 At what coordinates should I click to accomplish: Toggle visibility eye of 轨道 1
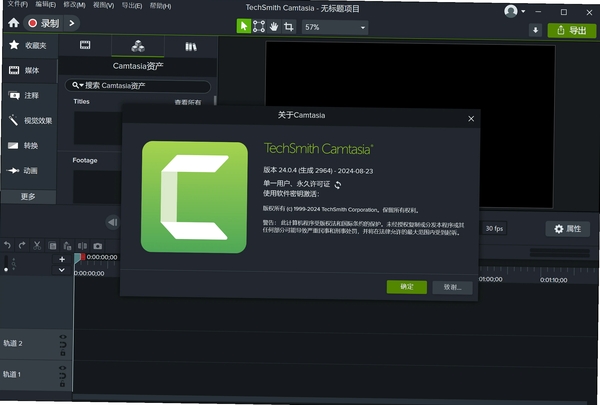pyautogui.click(x=62, y=368)
